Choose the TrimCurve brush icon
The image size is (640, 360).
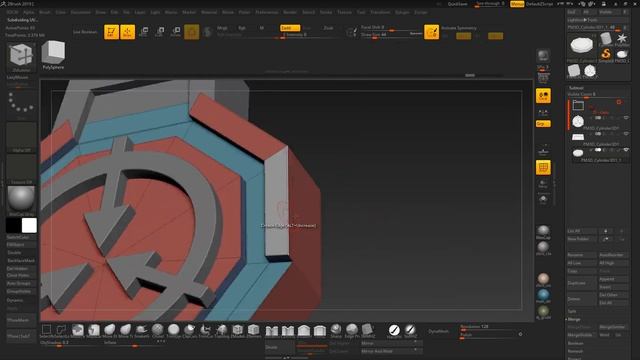point(205,330)
